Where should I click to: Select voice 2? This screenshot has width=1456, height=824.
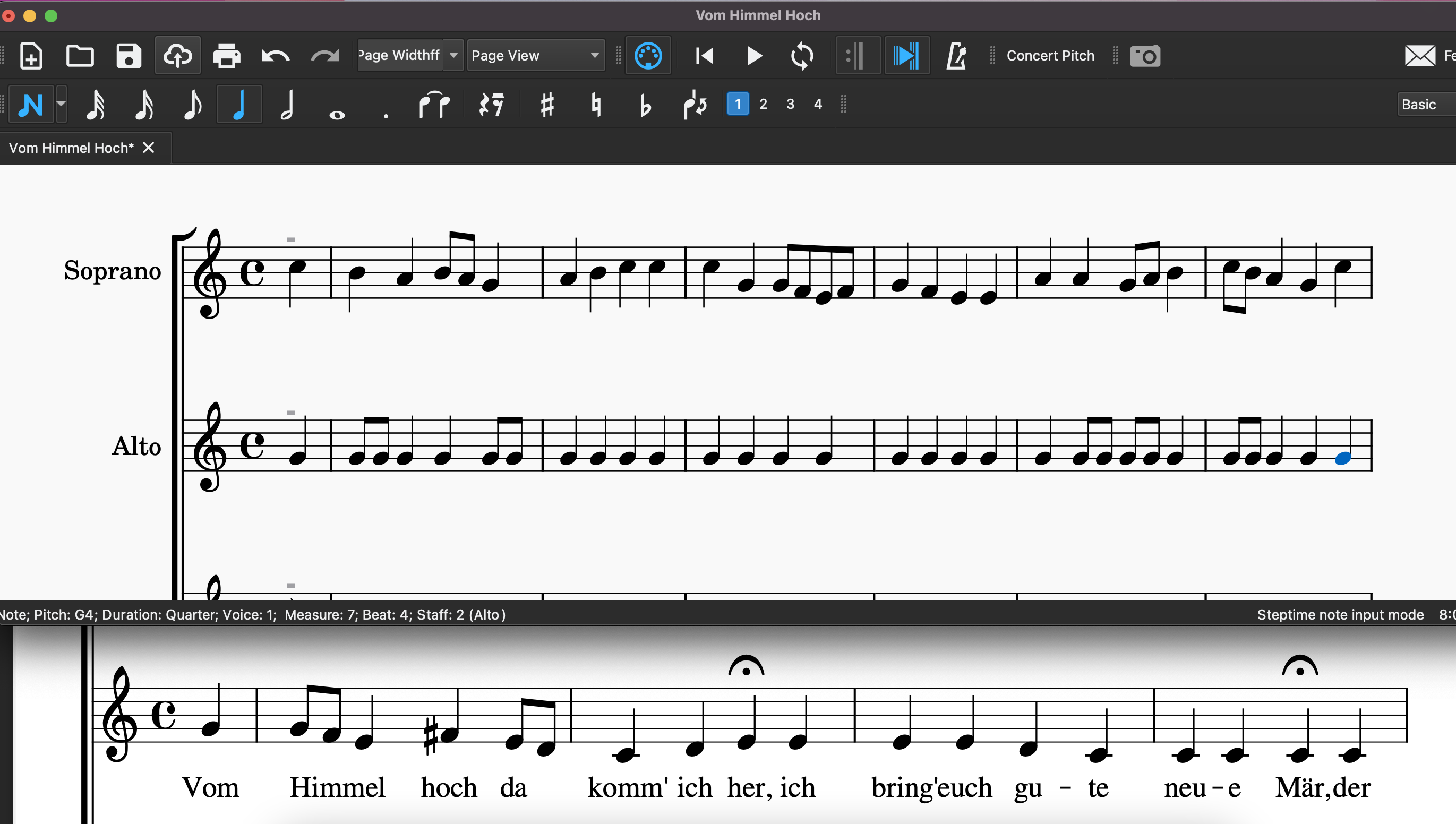(x=764, y=104)
